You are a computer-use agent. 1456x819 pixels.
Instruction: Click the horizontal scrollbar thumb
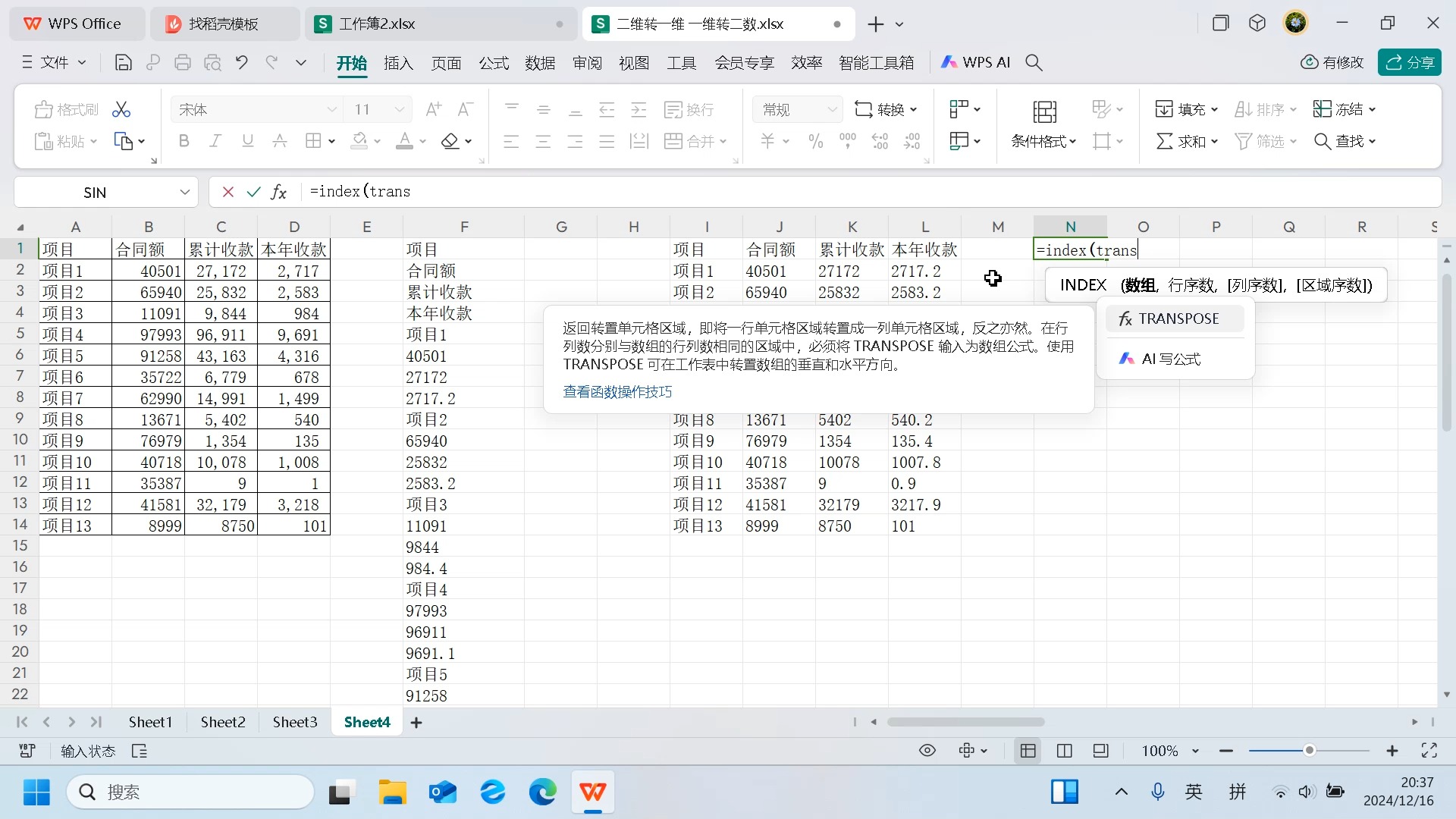pyautogui.click(x=965, y=722)
